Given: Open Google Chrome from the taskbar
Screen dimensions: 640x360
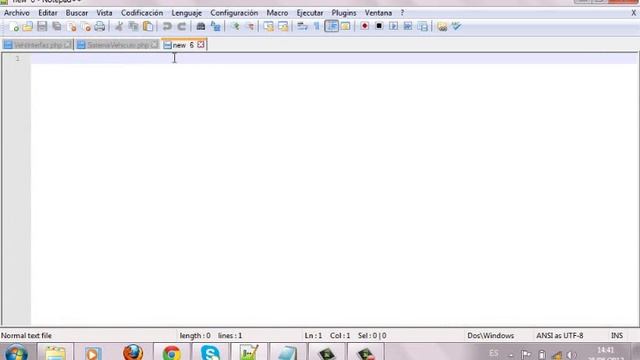Looking at the screenshot, I should click(x=171, y=353).
